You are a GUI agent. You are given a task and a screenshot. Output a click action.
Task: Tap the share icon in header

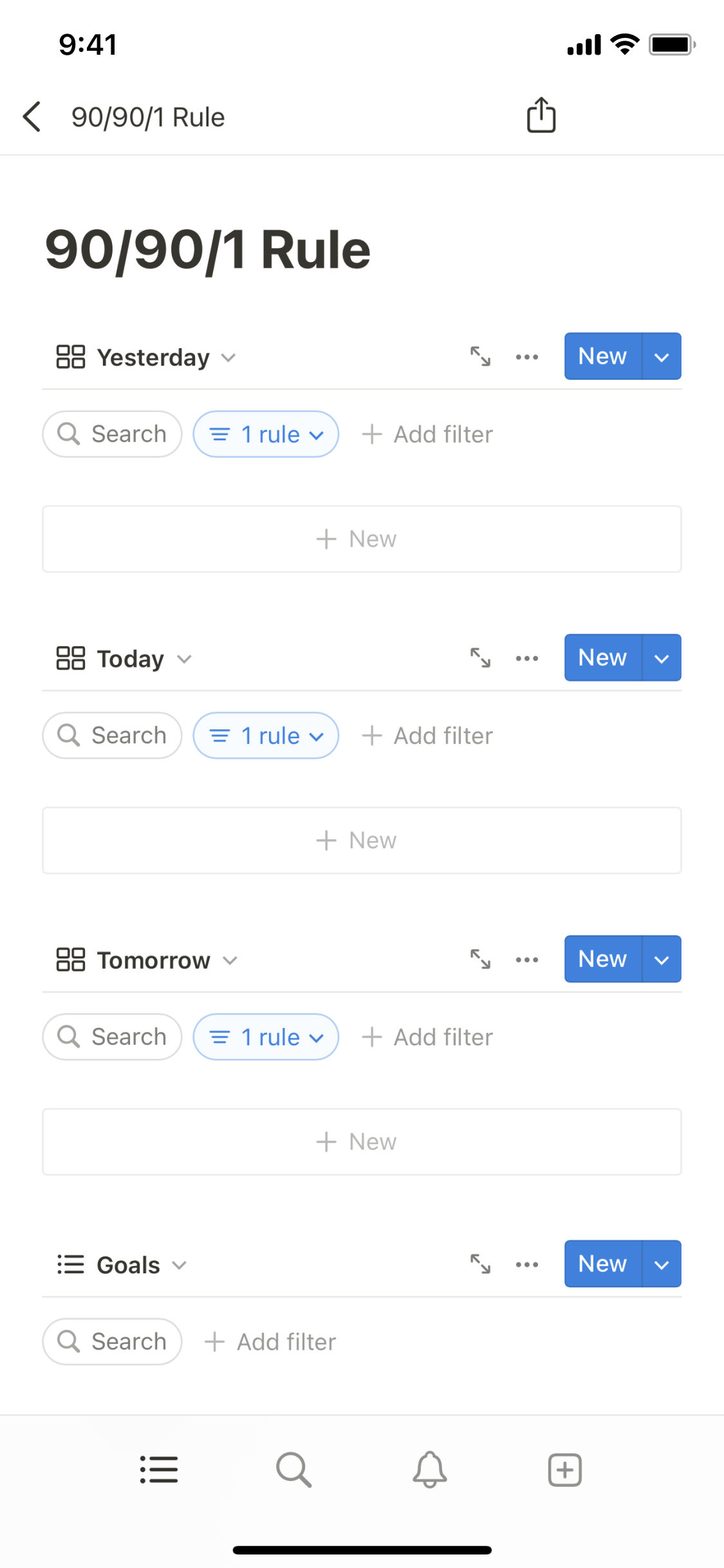coord(541,116)
